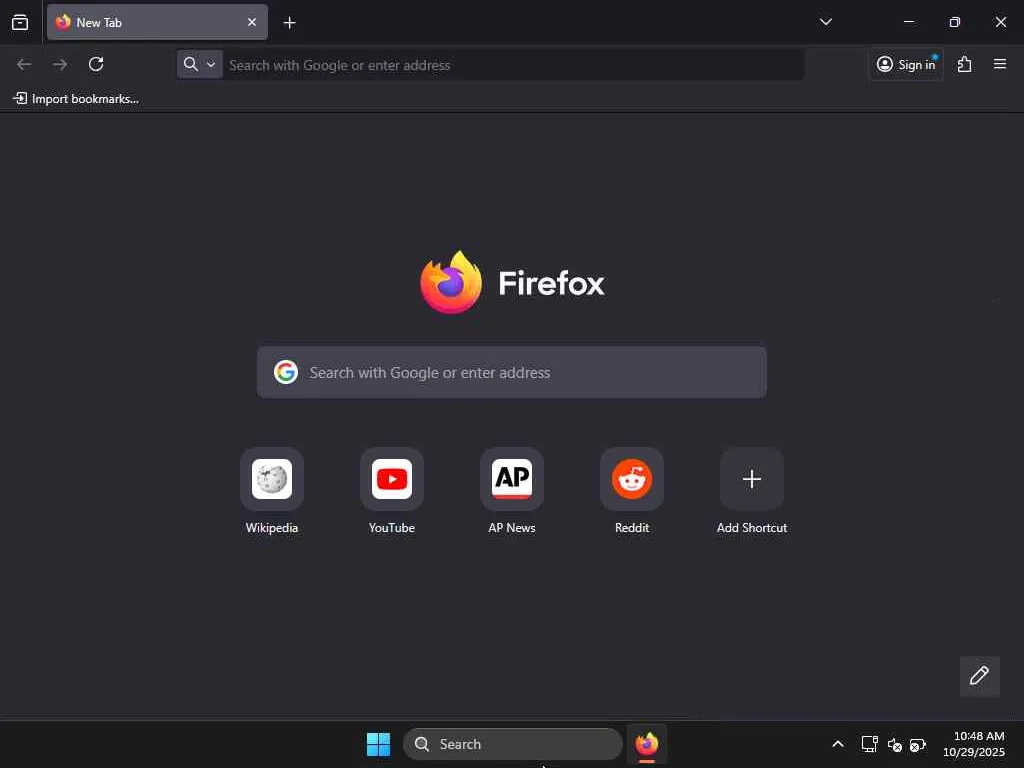
Task: Expand the list all tabs chevron
Action: [825, 22]
